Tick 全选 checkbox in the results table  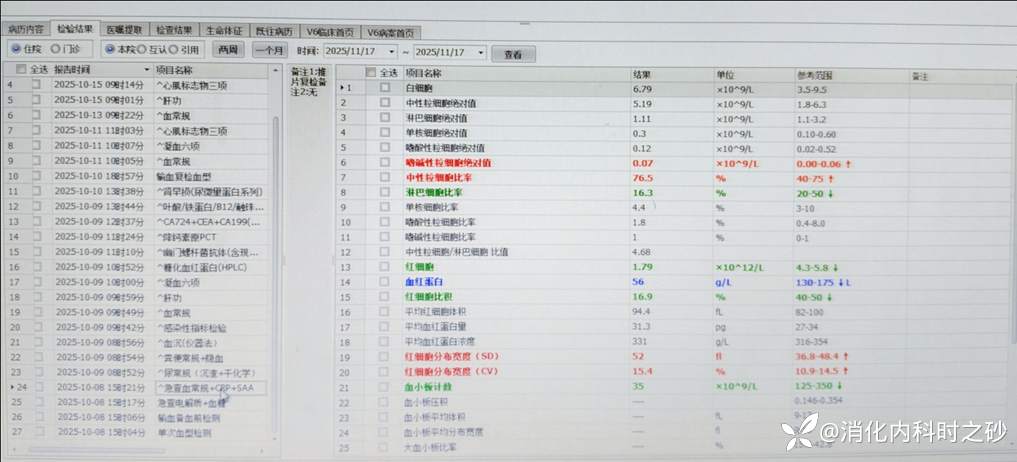click(x=372, y=73)
